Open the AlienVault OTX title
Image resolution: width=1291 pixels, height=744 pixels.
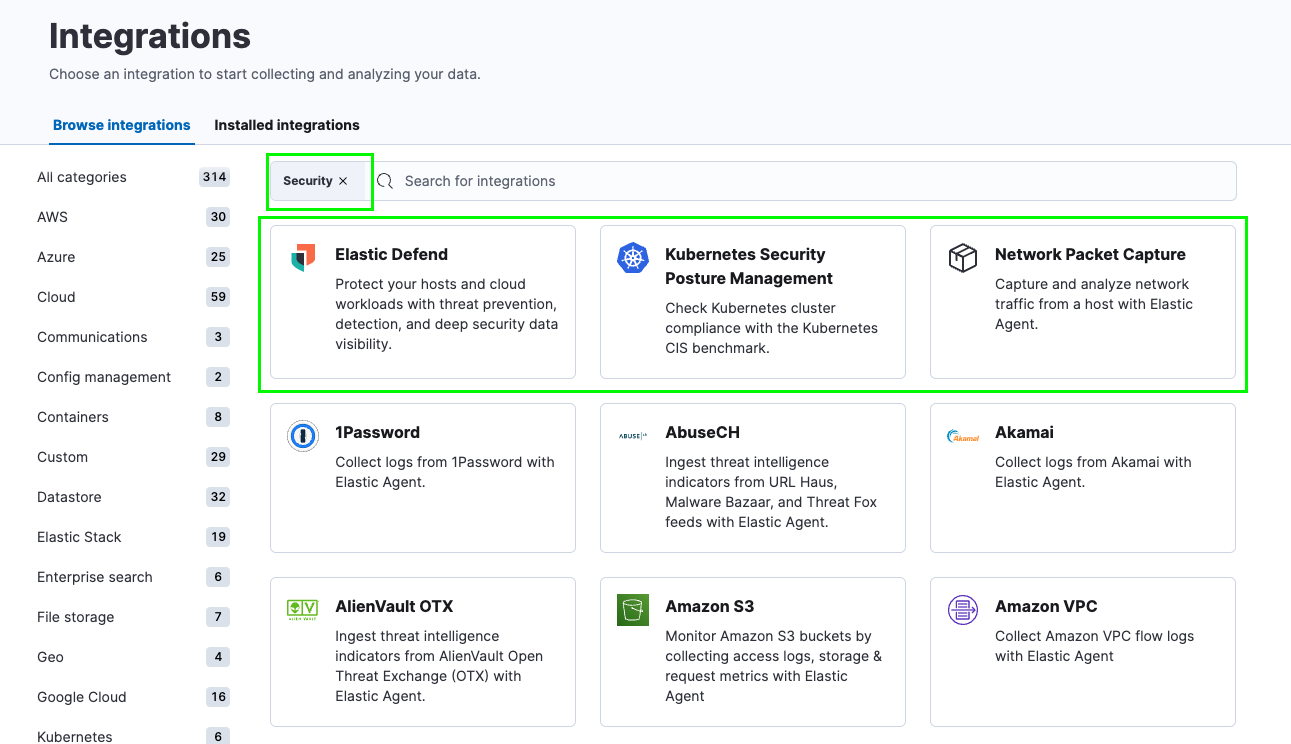click(394, 606)
